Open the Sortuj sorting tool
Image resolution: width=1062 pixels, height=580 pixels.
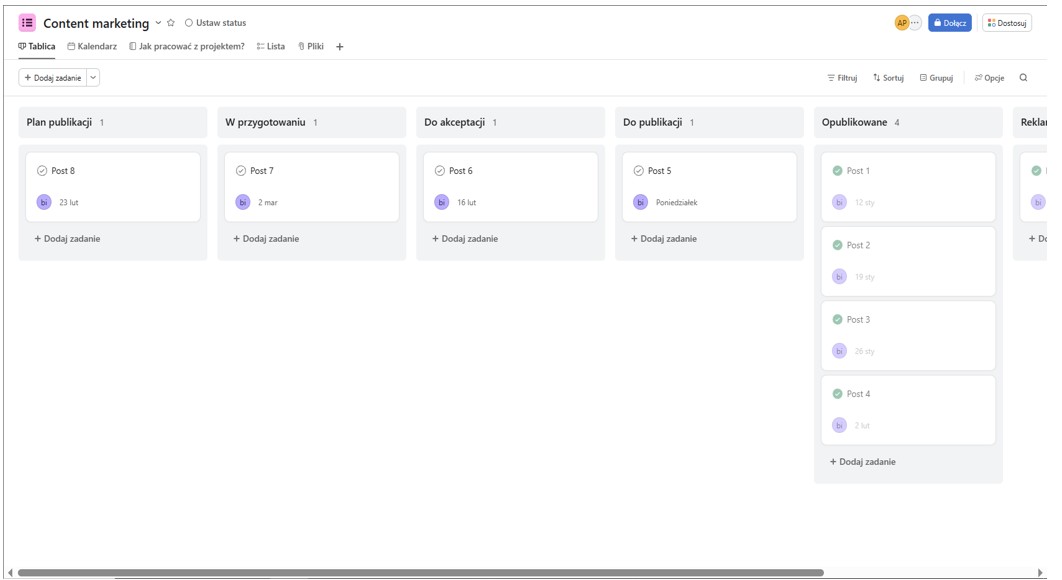point(888,78)
